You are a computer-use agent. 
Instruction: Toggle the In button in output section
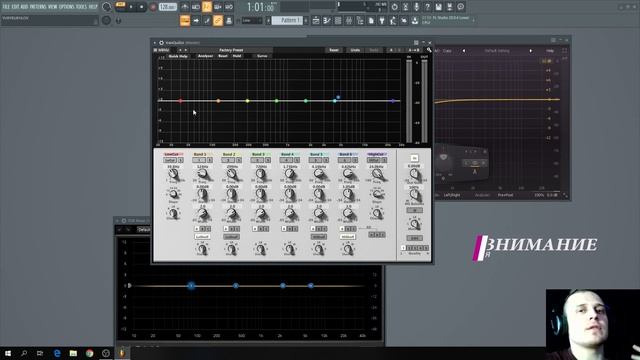point(414,158)
